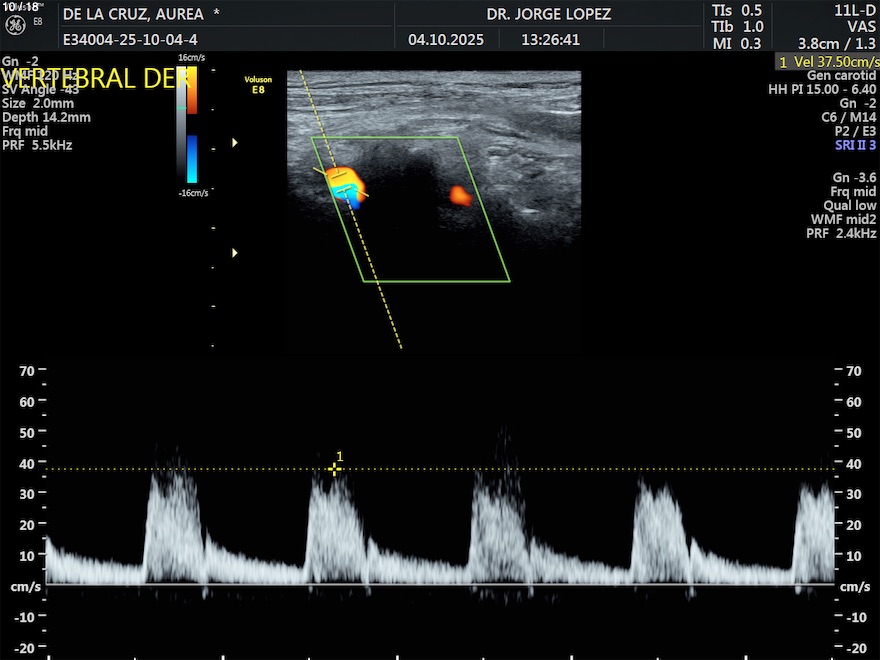Click the spectral Doppler baseline at zero

[x=440, y=585]
